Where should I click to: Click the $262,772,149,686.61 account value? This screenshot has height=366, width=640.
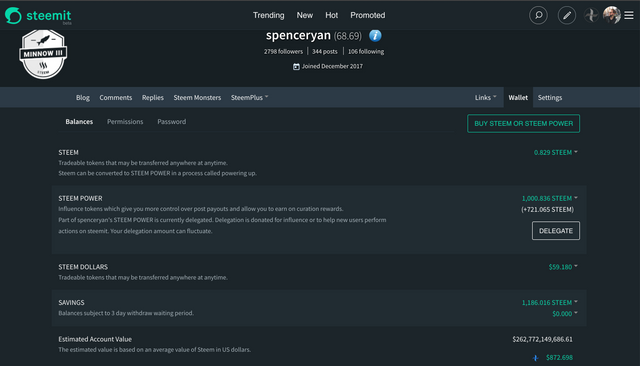[x=542, y=339]
